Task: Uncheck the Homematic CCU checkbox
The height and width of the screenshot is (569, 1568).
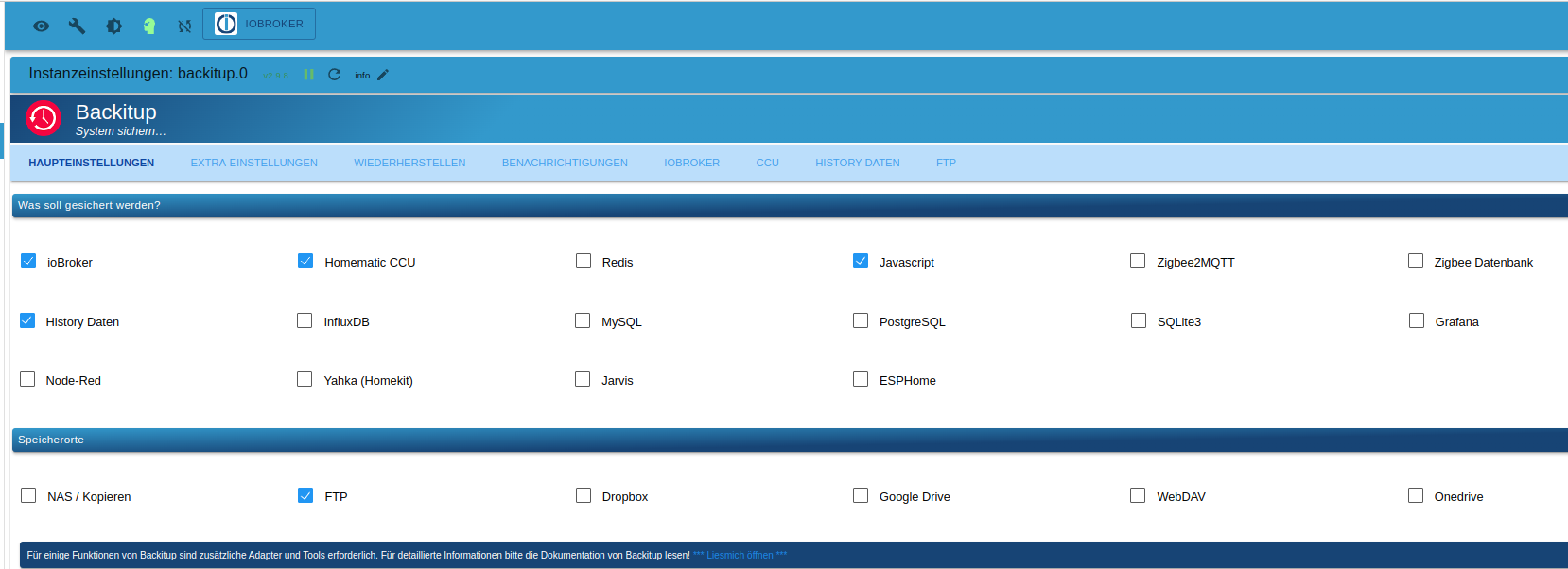Action: [x=305, y=261]
